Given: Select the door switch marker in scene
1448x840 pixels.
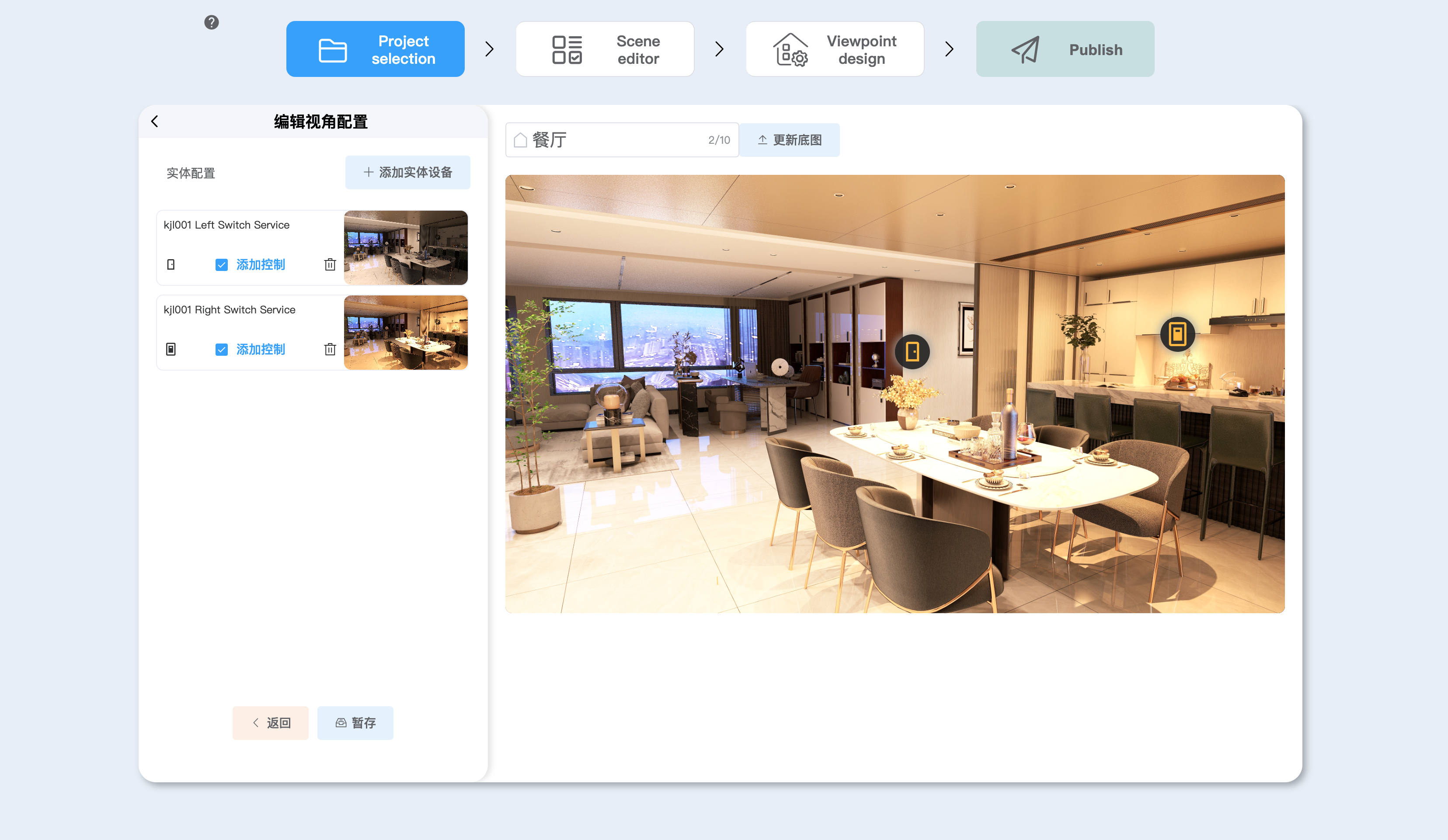Looking at the screenshot, I should (912, 352).
